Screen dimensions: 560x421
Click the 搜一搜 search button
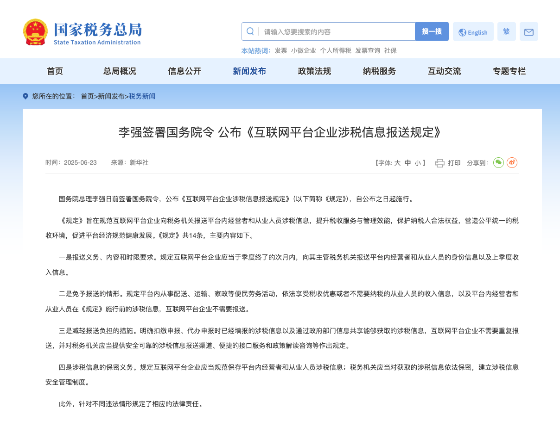pos(432,31)
